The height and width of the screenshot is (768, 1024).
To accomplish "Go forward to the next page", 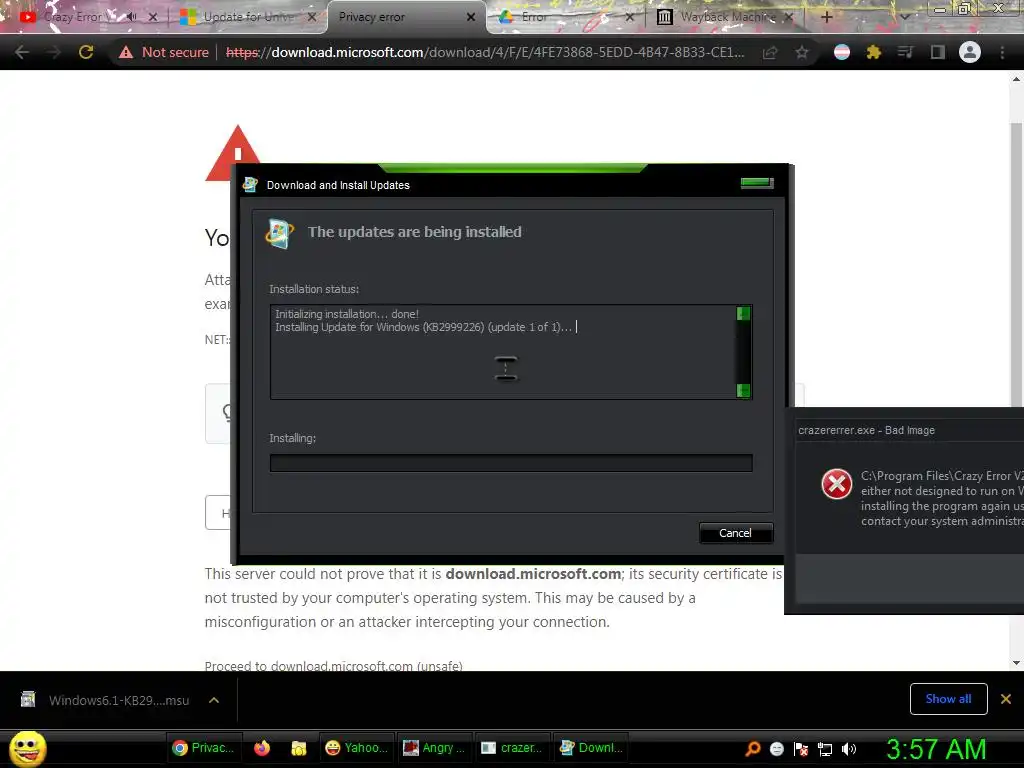I will [x=54, y=52].
